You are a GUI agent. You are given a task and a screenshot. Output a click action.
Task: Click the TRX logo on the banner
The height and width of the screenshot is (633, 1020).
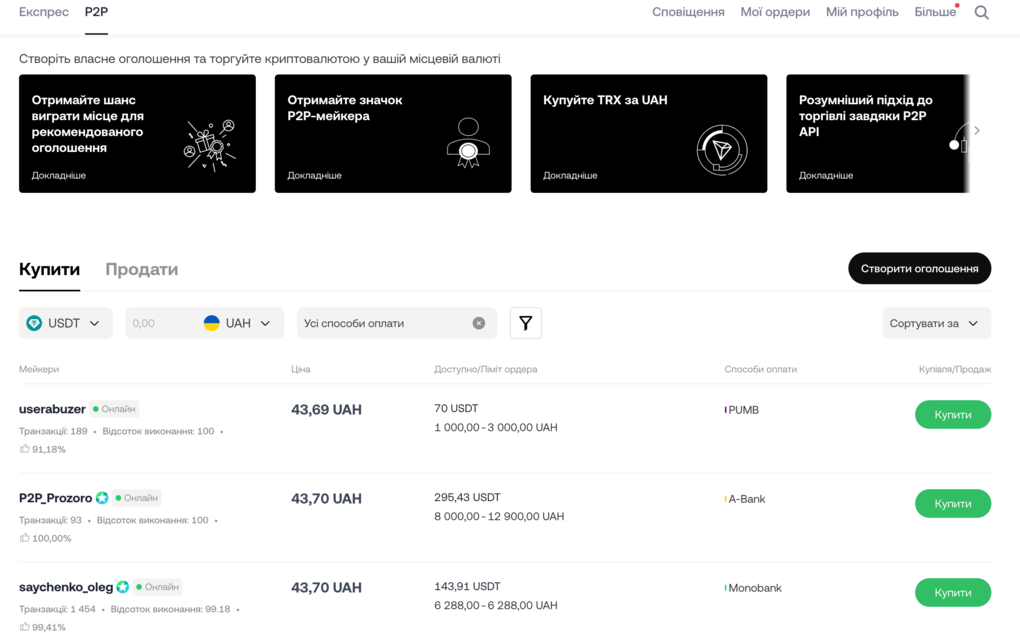(x=721, y=150)
